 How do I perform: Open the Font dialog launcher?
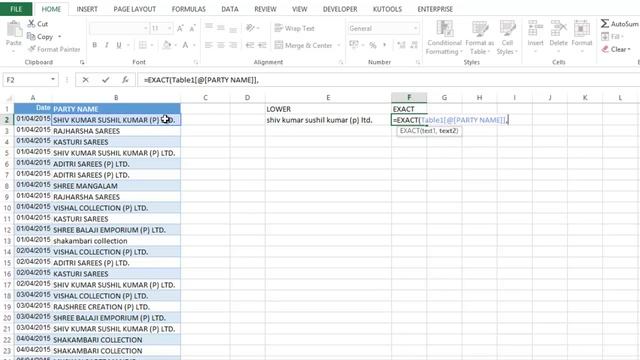[x=196, y=62]
